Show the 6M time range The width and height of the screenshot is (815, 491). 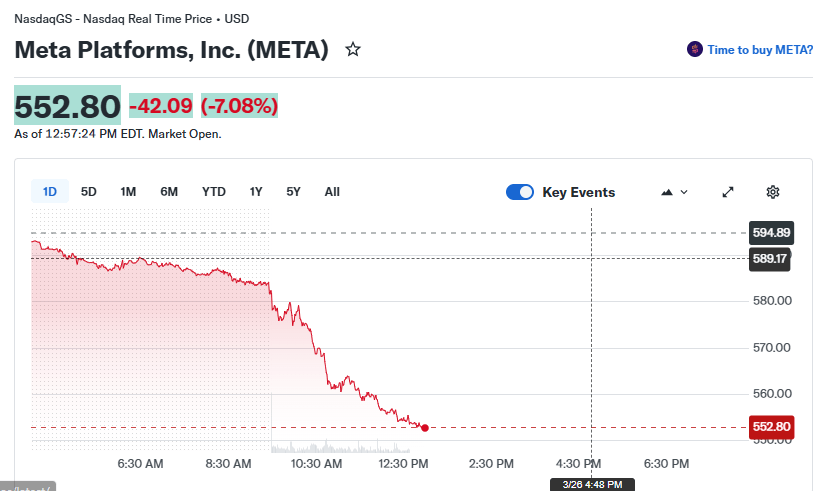click(169, 192)
